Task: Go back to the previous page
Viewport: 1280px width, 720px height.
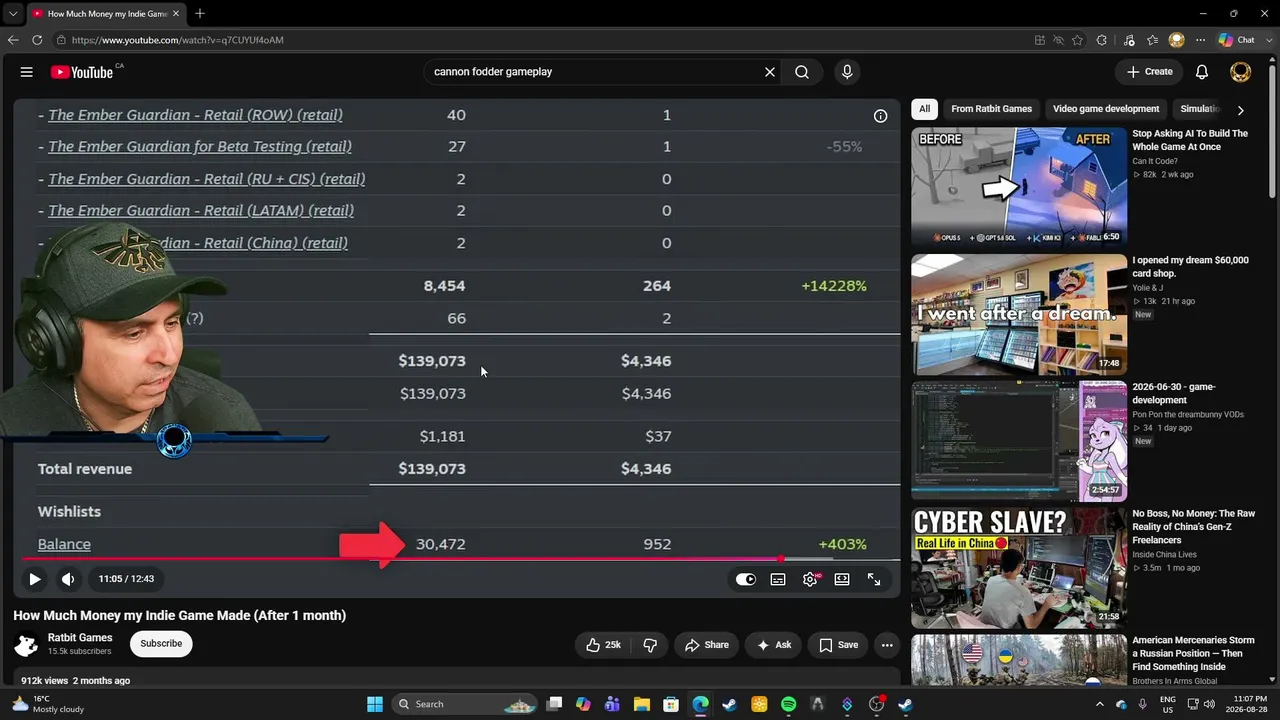Action: coord(13,40)
